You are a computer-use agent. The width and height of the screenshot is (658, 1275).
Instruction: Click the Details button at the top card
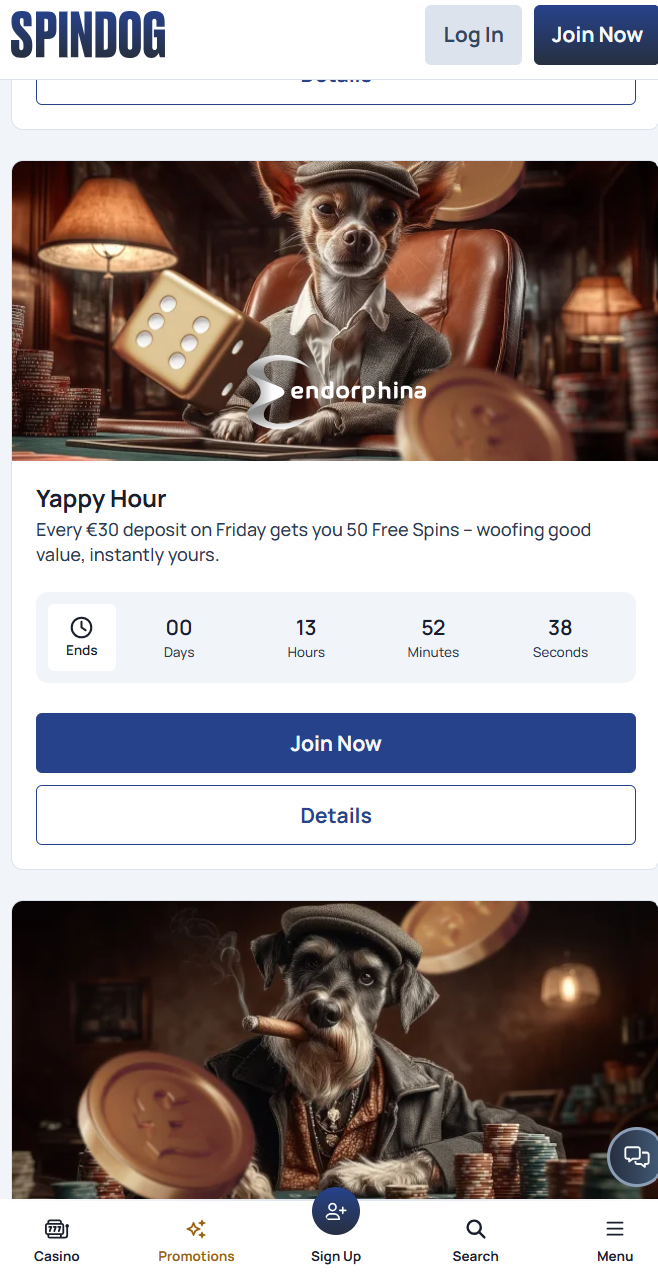[336, 80]
